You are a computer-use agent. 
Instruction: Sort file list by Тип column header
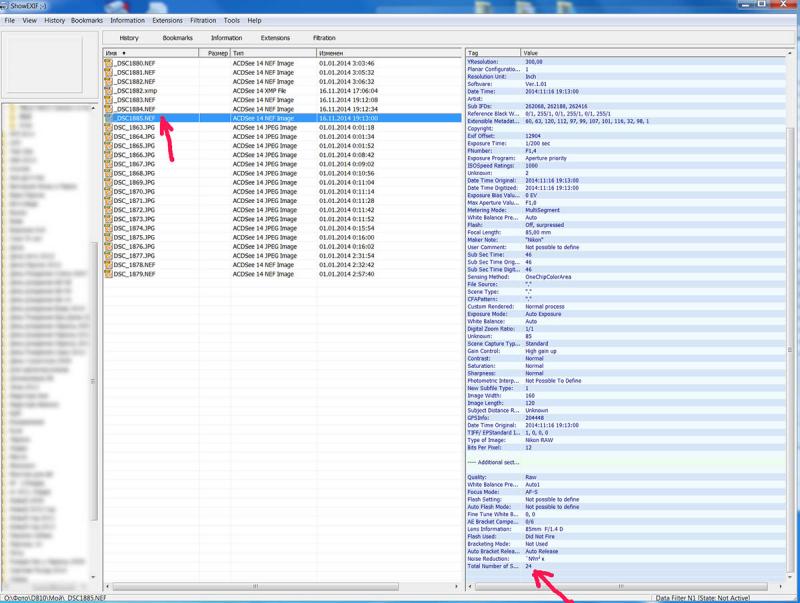(273, 53)
